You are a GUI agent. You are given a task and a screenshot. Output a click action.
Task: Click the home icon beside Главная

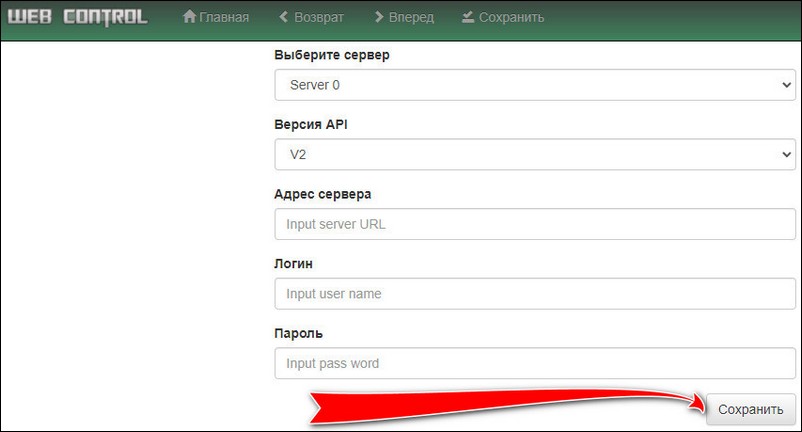189,17
